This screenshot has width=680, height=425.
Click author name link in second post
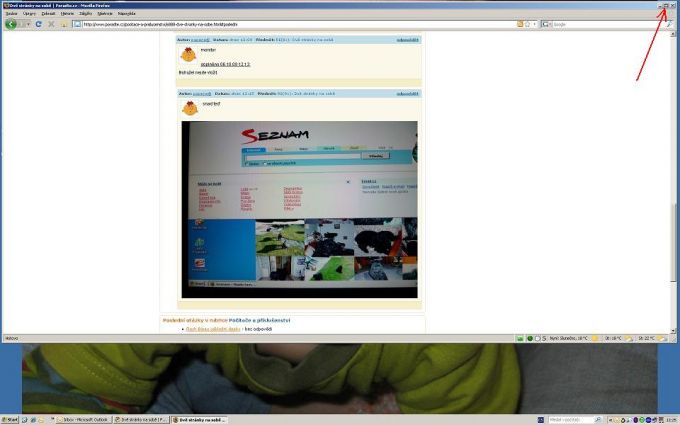(x=202, y=94)
